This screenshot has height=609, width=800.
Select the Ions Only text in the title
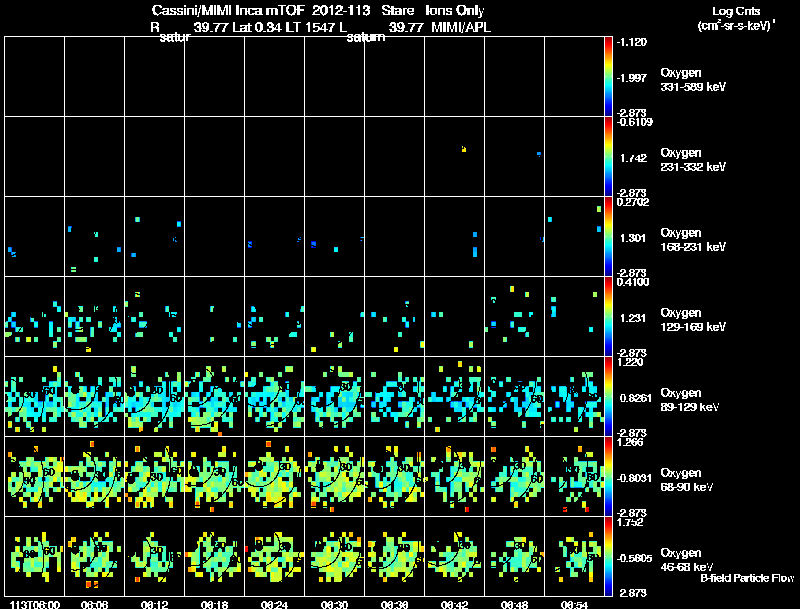(x=455, y=10)
